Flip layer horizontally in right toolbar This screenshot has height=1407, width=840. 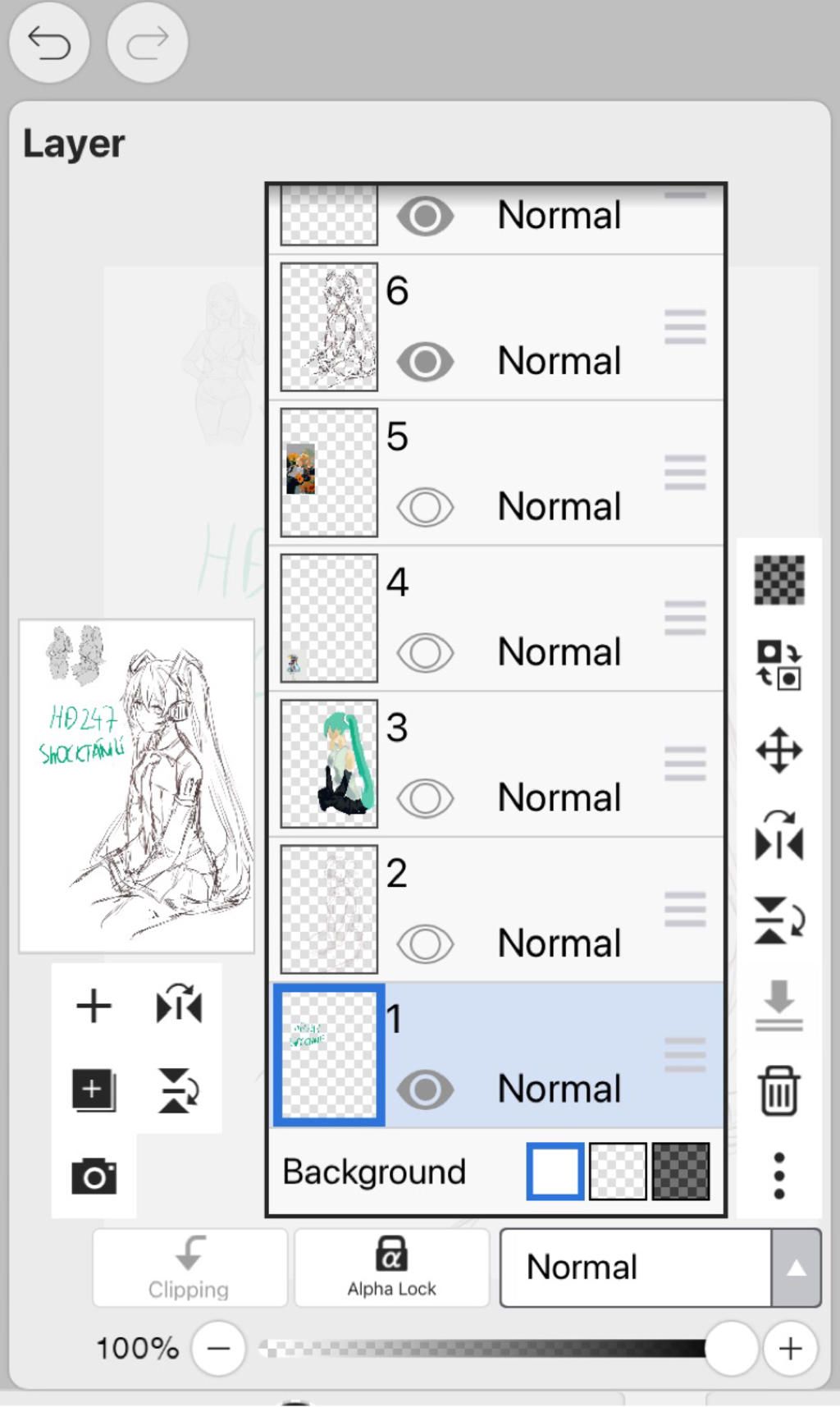[779, 835]
